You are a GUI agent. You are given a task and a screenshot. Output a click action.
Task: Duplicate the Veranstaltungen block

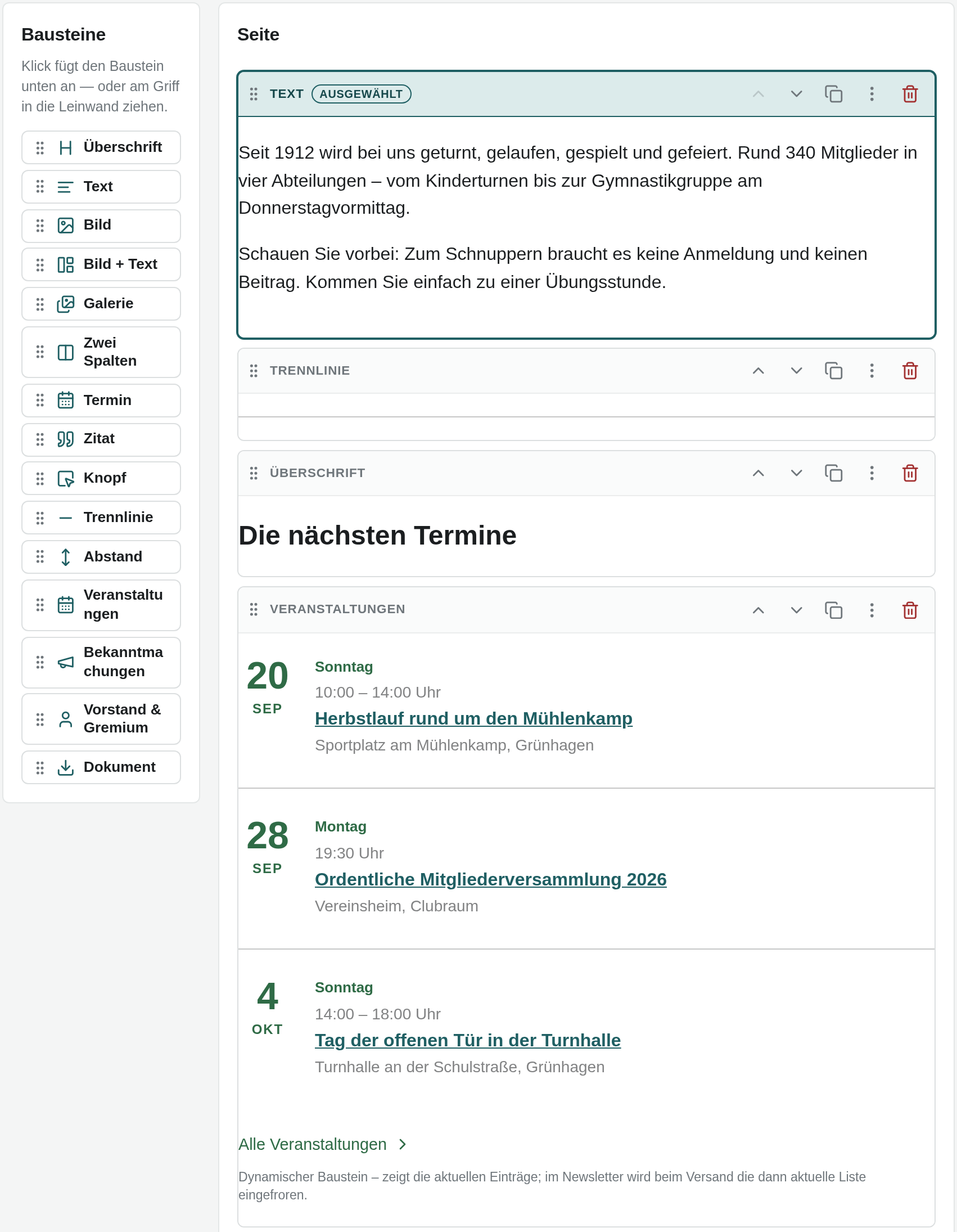pos(833,610)
